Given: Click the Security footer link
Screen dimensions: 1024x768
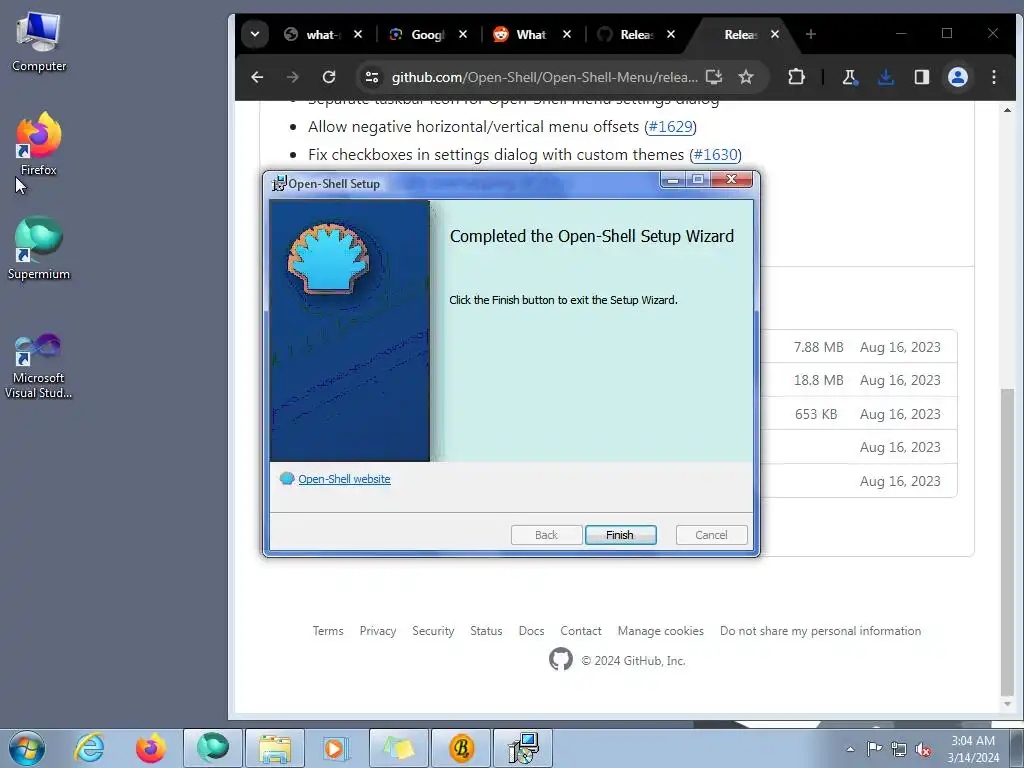Looking at the screenshot, I should pos(433,631).
